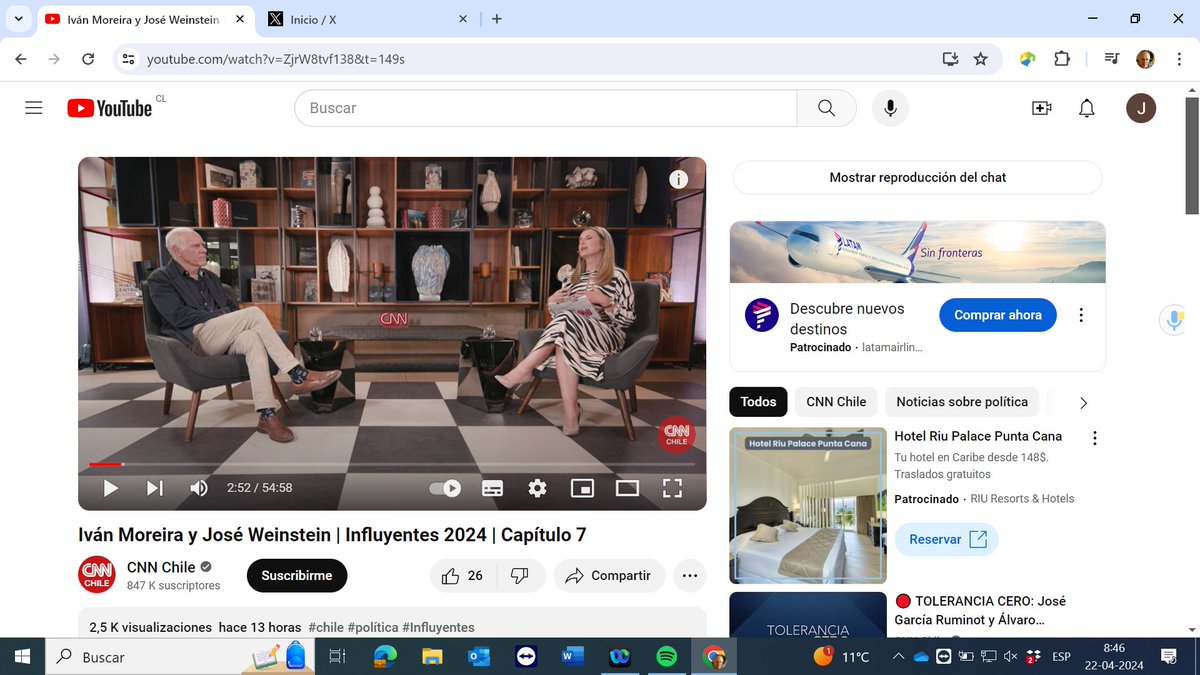Skip to the next video
Viewport: 1200px width, 675px height.
[x=155, y=488]
